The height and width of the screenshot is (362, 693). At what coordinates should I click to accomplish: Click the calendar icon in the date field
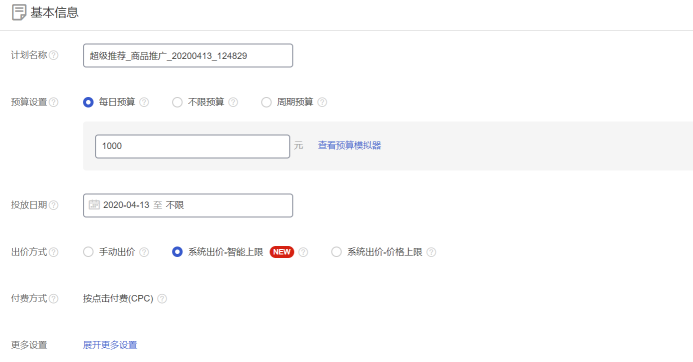click(94, 205)
